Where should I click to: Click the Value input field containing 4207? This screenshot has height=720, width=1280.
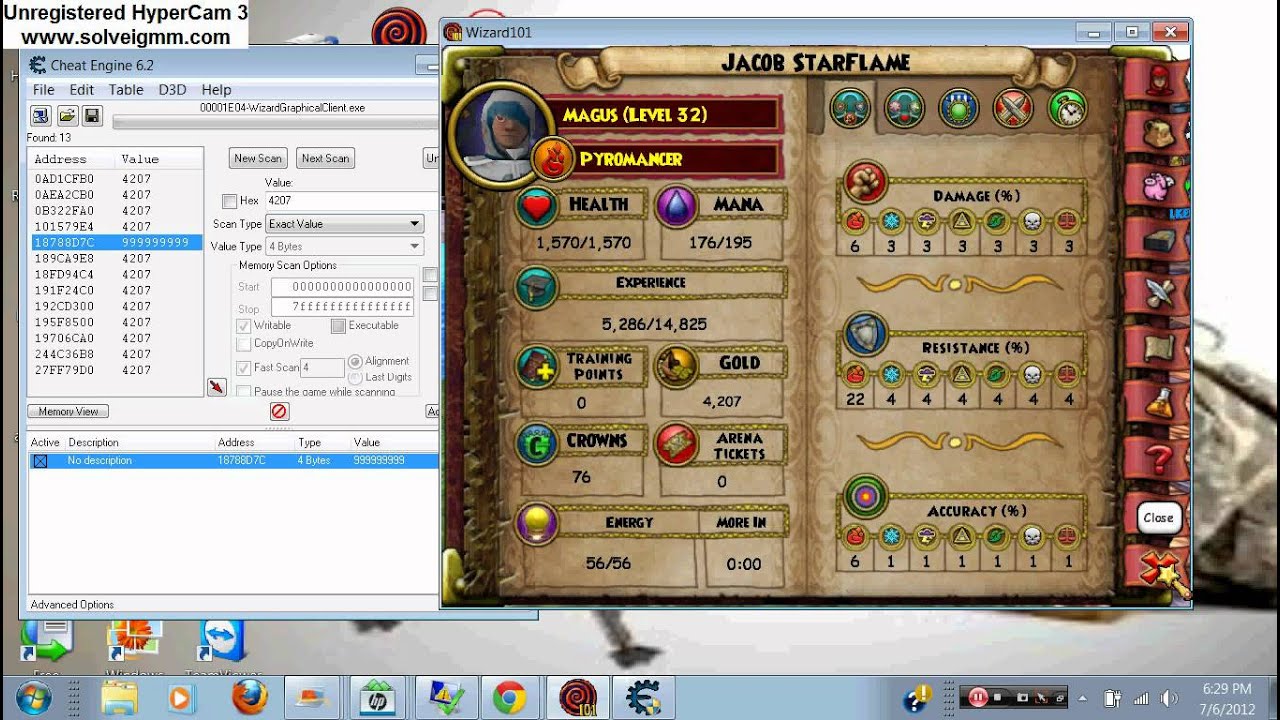click(x=351, y=201)
